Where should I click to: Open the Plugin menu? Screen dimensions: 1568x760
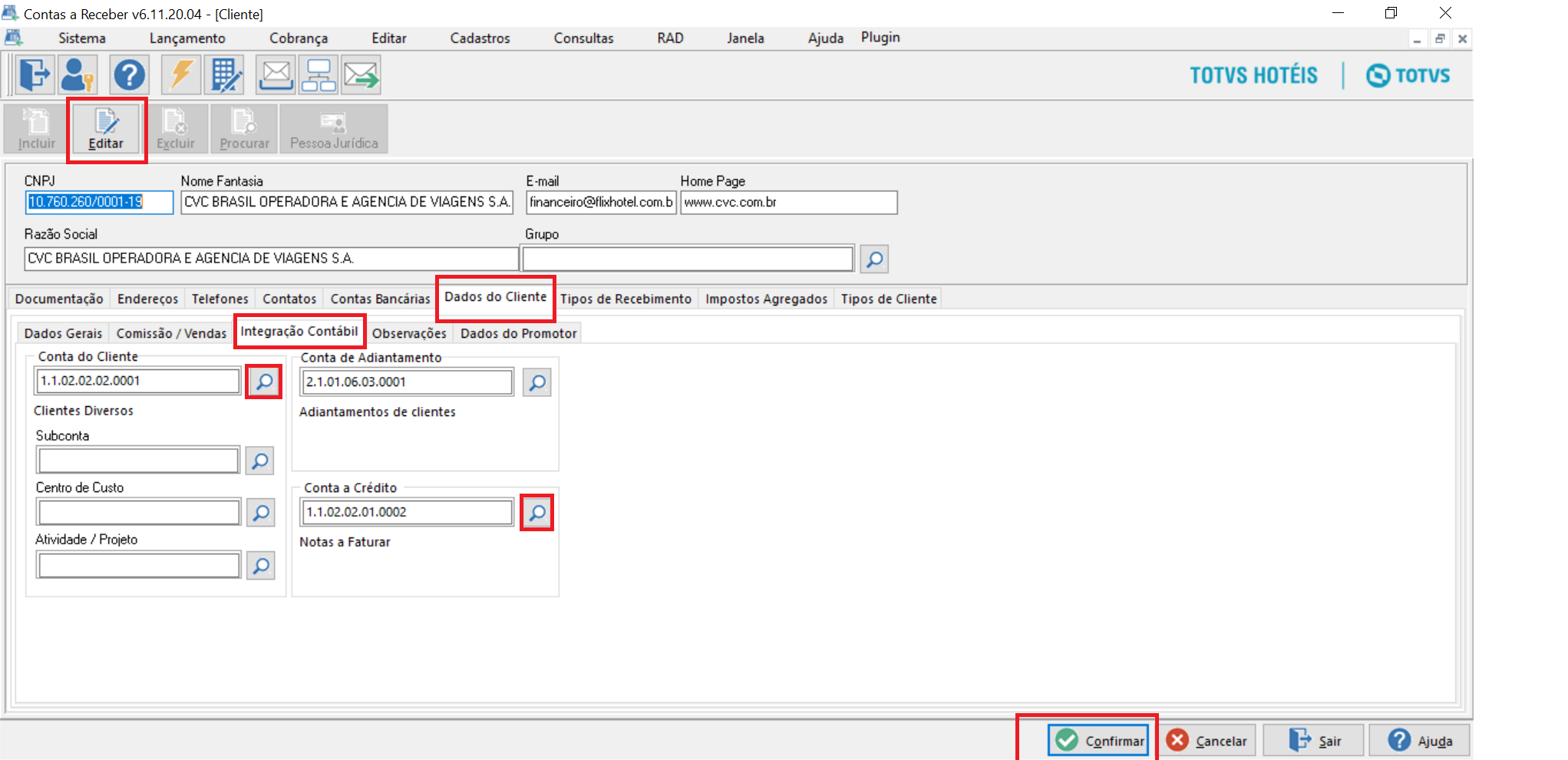880,38
